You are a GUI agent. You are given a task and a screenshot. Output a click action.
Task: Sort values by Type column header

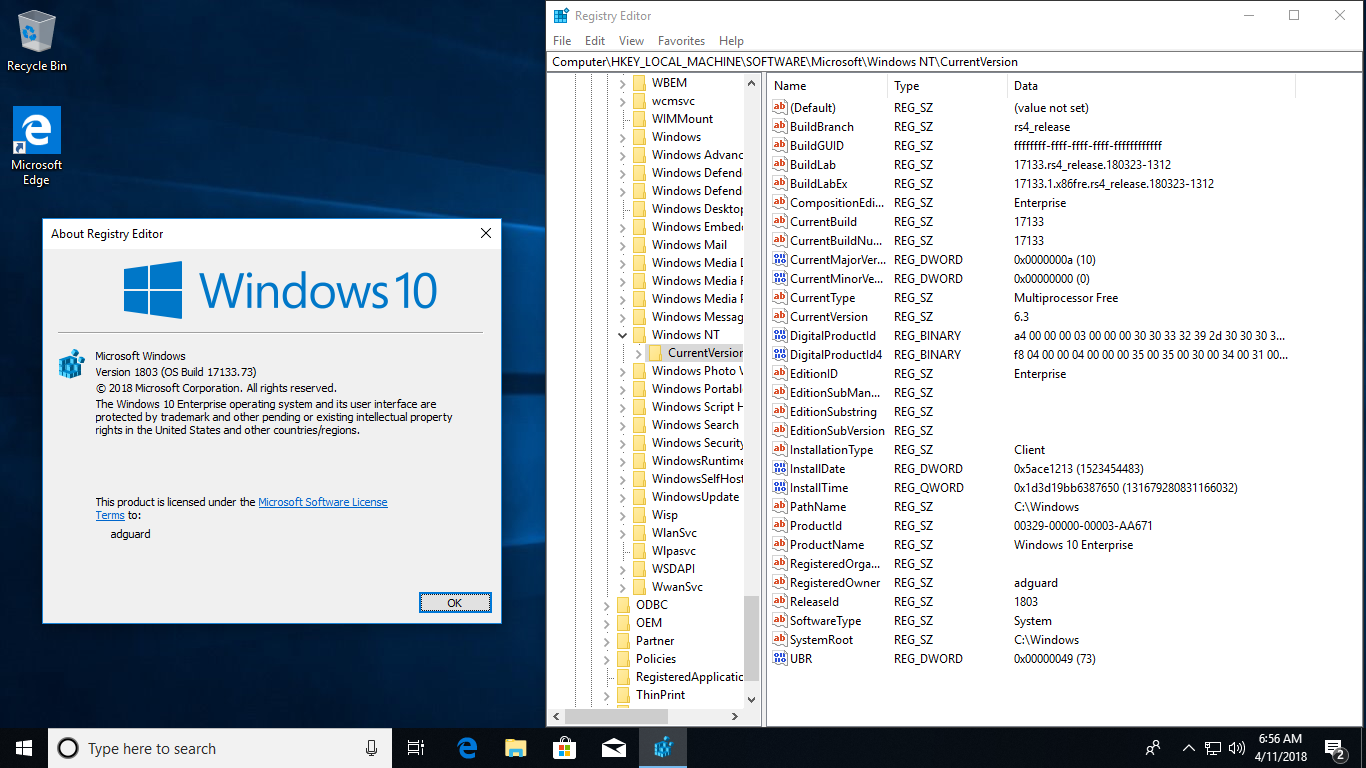tap(948, 86)
